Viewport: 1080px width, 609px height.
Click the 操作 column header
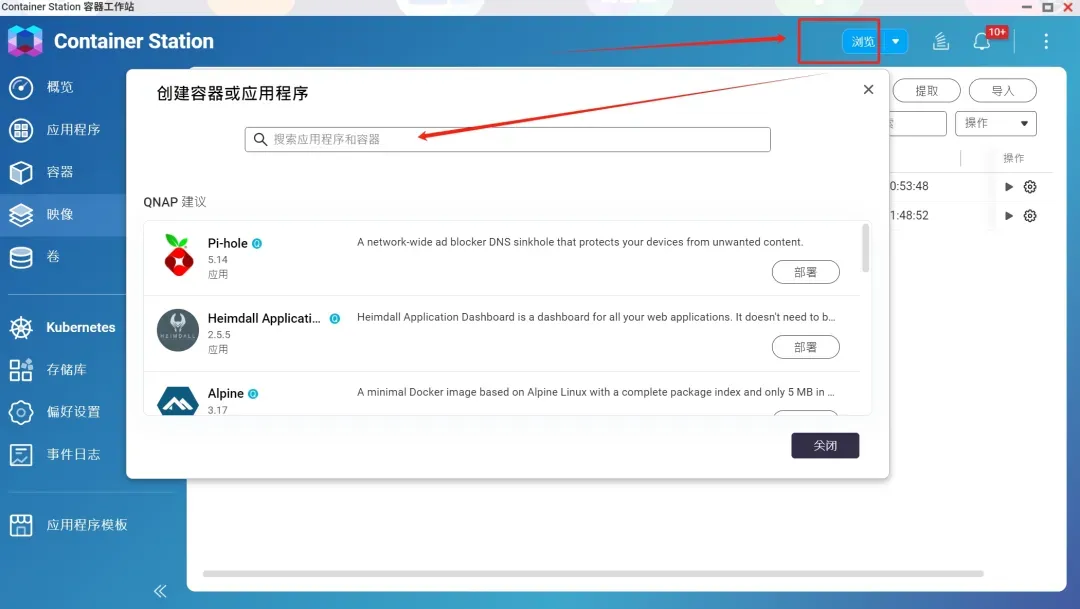(x=1013, y=158)
